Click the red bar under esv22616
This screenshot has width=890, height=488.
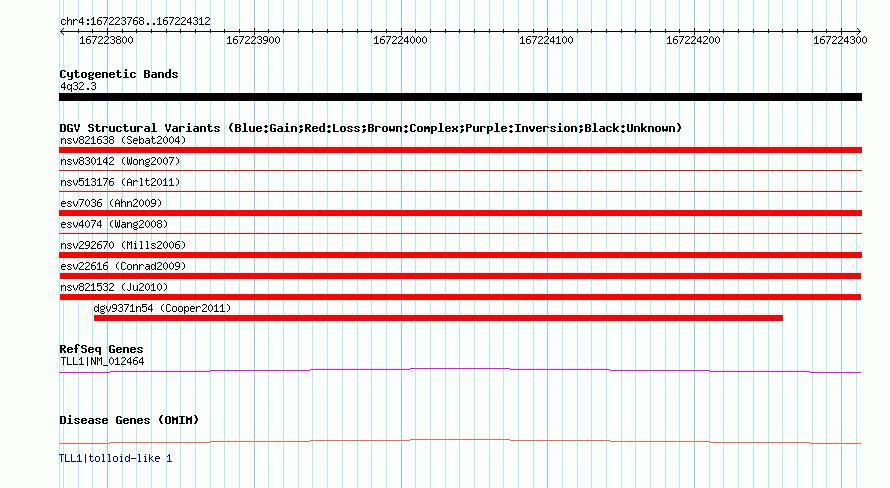(x=460, y=276)
